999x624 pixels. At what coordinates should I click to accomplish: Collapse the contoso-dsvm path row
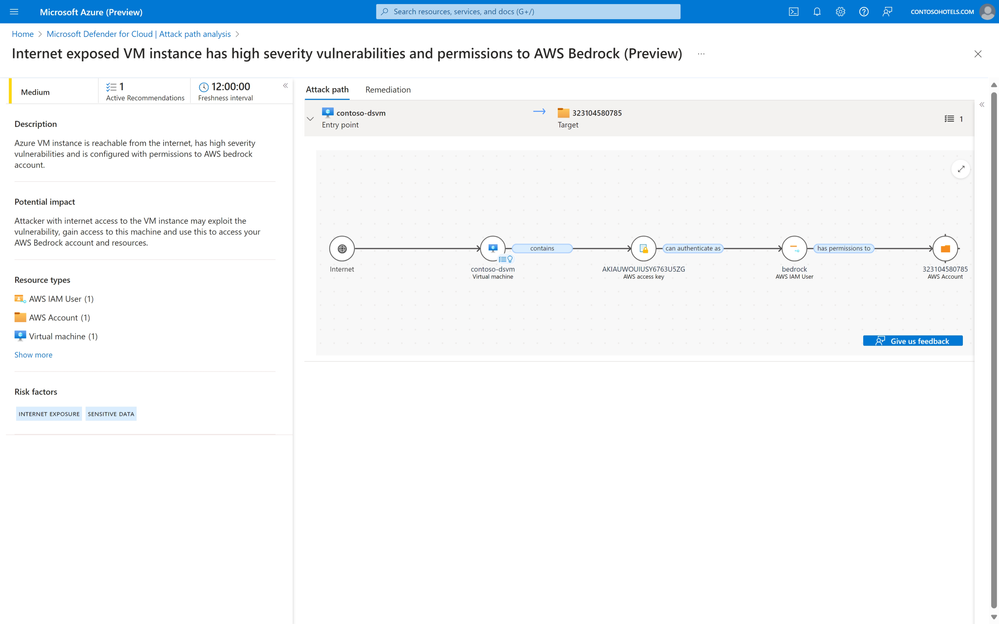(310, 119)
